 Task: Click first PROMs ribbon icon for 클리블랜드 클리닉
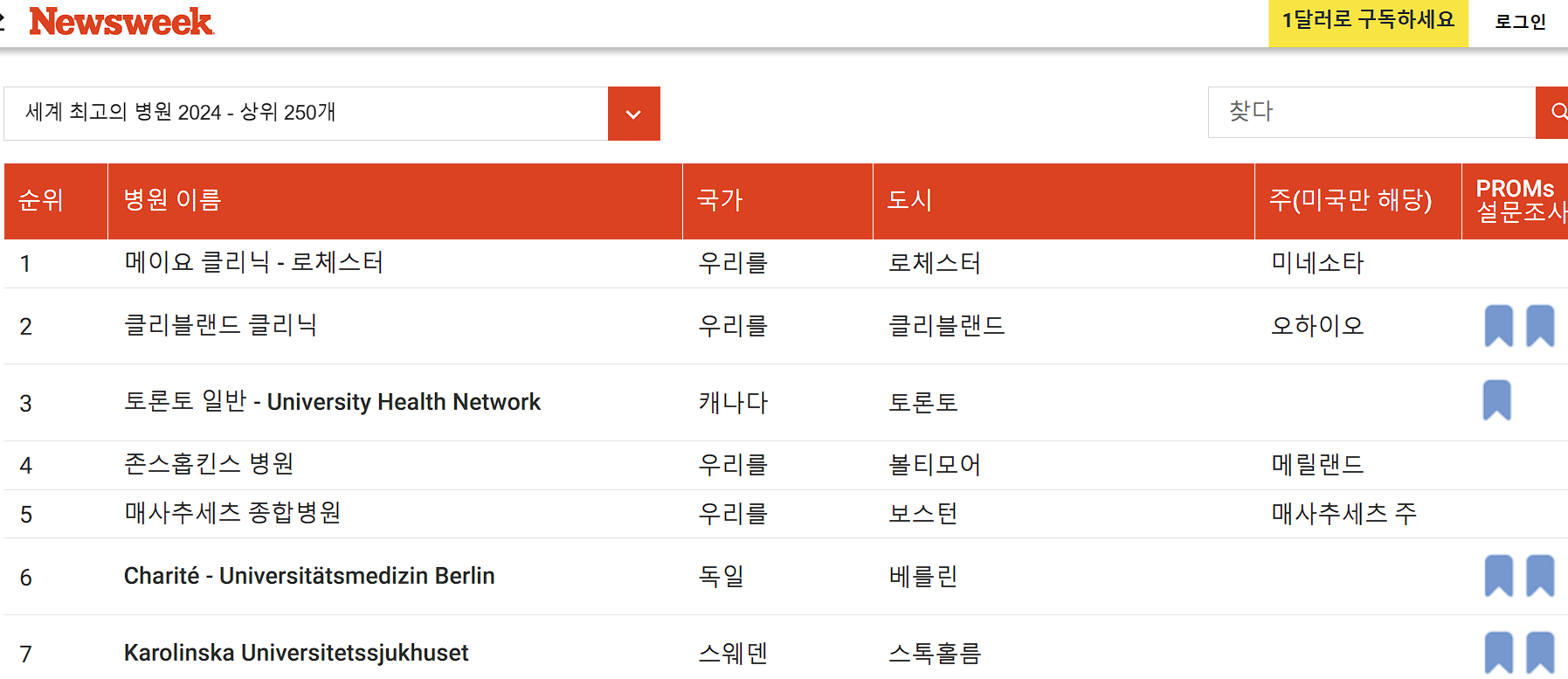point(1499,326)
